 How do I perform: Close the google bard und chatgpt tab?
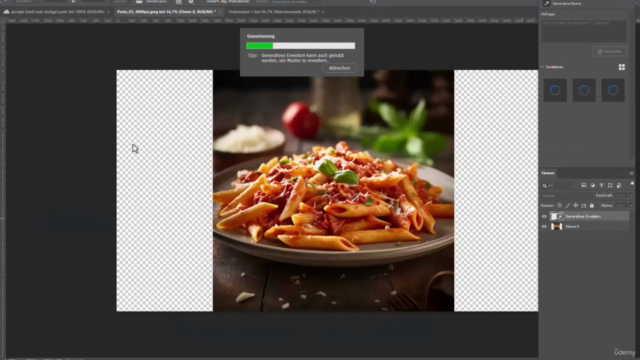(108, 12)
